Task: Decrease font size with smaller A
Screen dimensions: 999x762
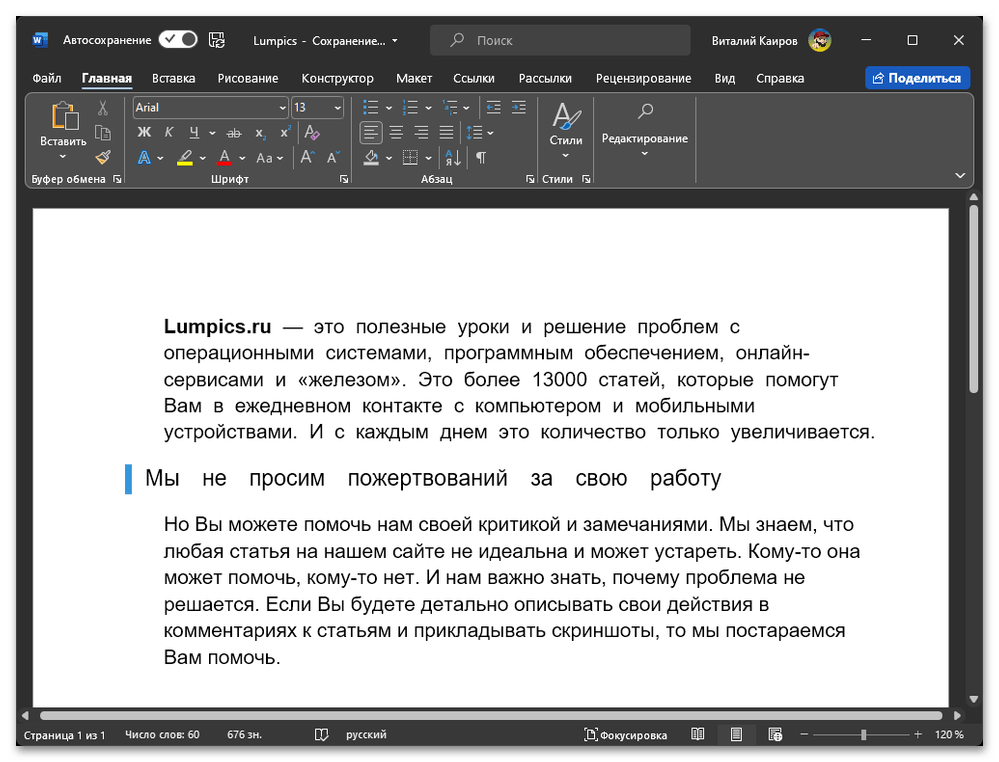Action: point(333,157)
